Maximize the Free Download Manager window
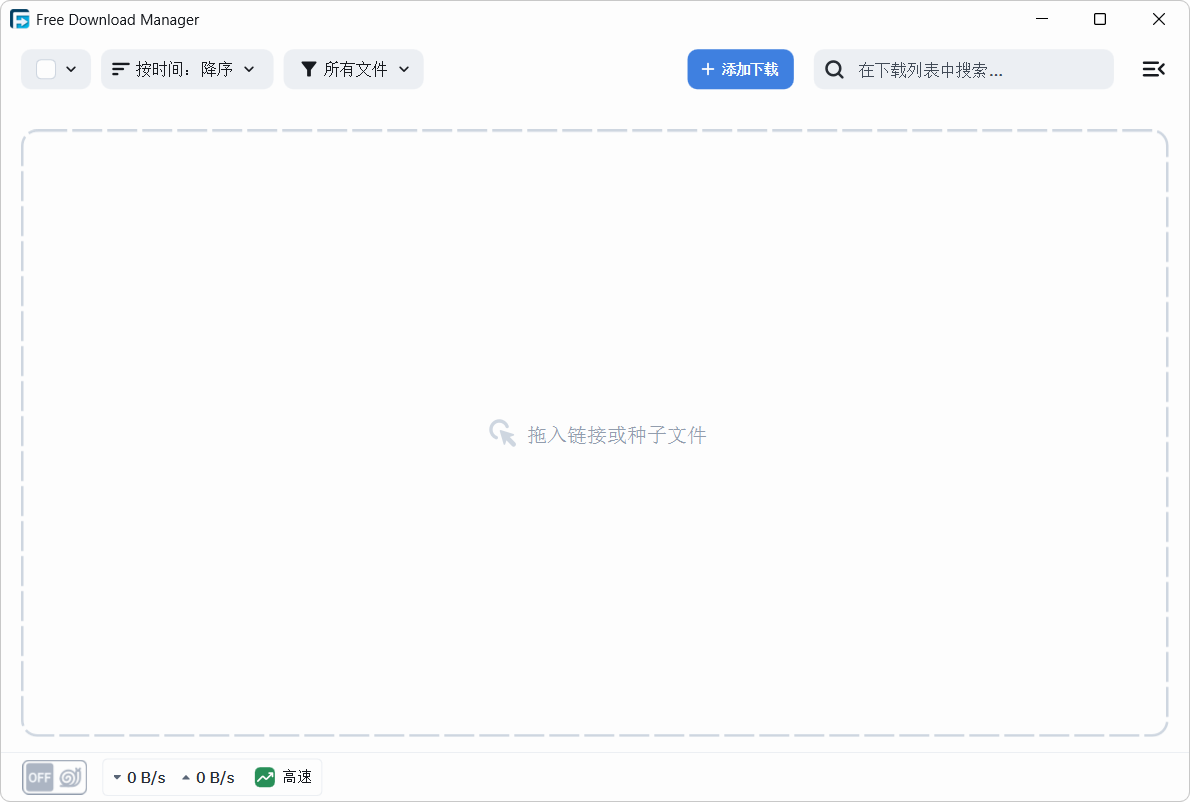 1100,19
